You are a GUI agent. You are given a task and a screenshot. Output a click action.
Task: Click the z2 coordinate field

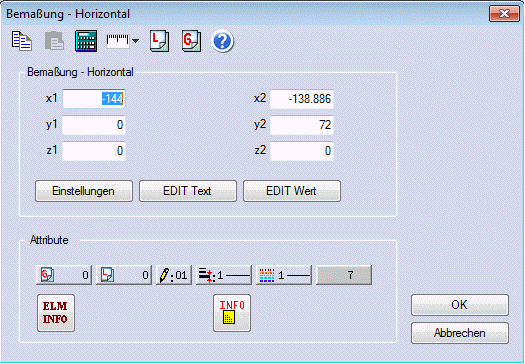point(302,151)
